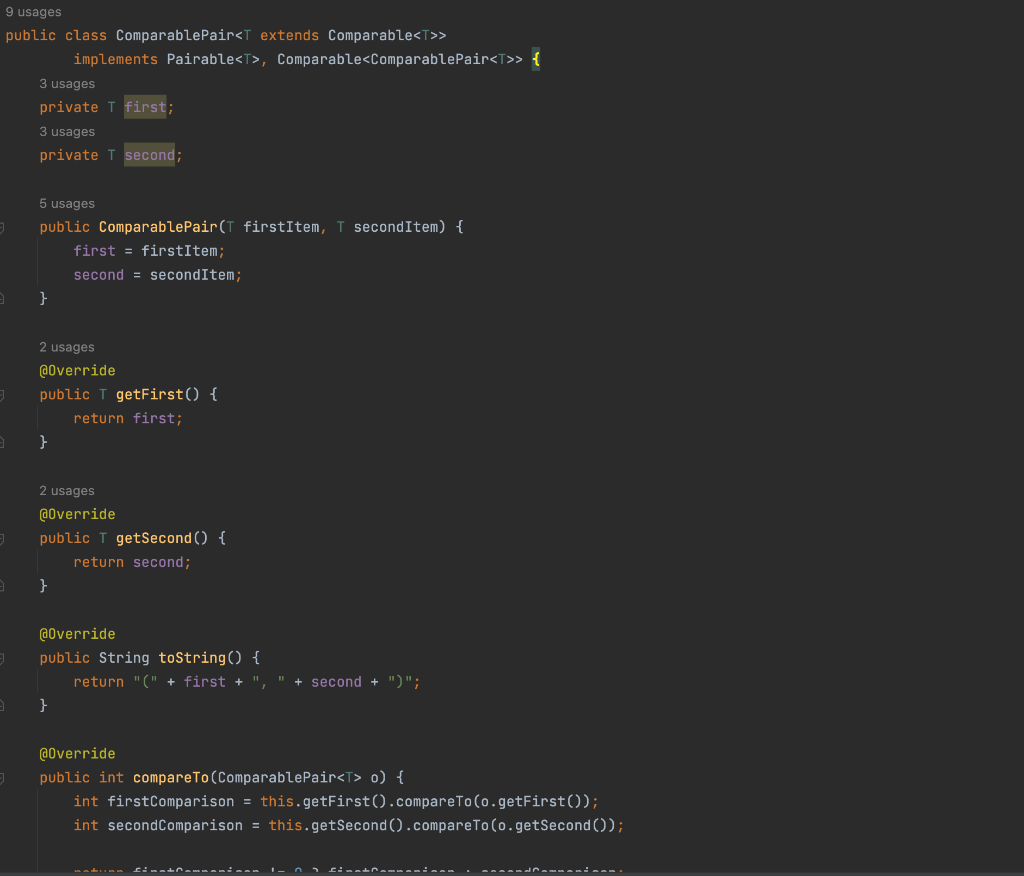Click the compareTo method name declaration
The image size is (1024, 876).
170,777
